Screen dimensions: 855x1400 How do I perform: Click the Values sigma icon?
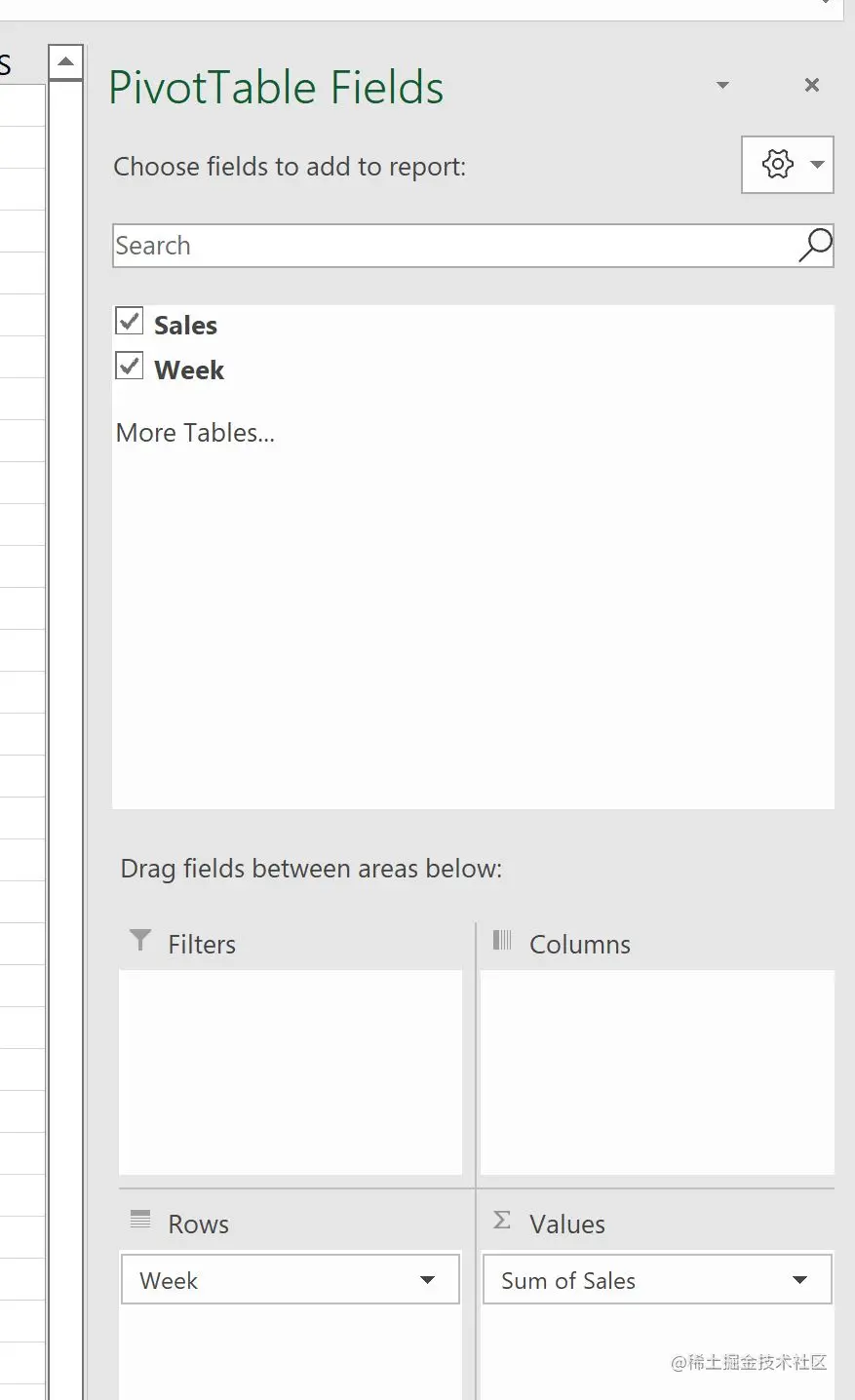[x=502, y=1220]
